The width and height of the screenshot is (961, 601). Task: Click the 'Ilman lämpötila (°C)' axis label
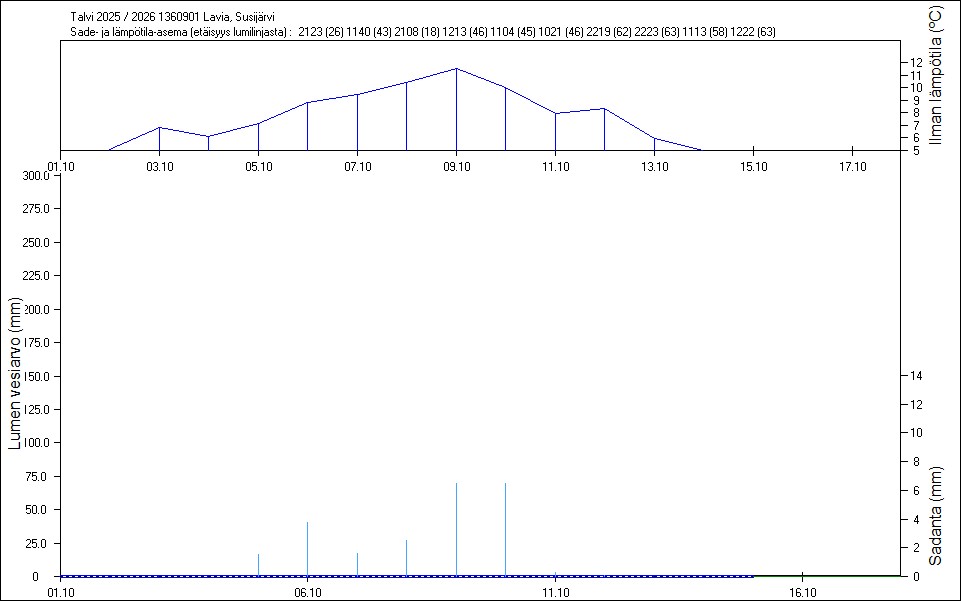click(x=936, y=76)
